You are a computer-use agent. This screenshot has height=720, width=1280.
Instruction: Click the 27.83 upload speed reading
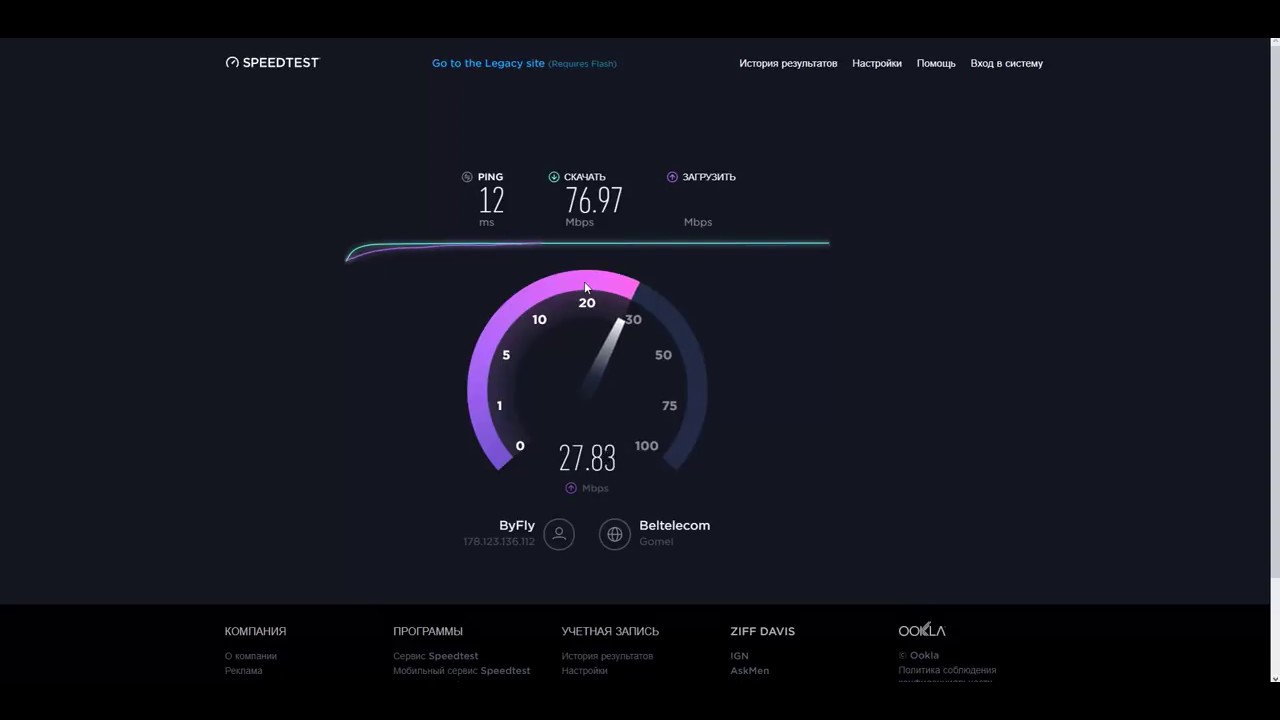(587, 458)
